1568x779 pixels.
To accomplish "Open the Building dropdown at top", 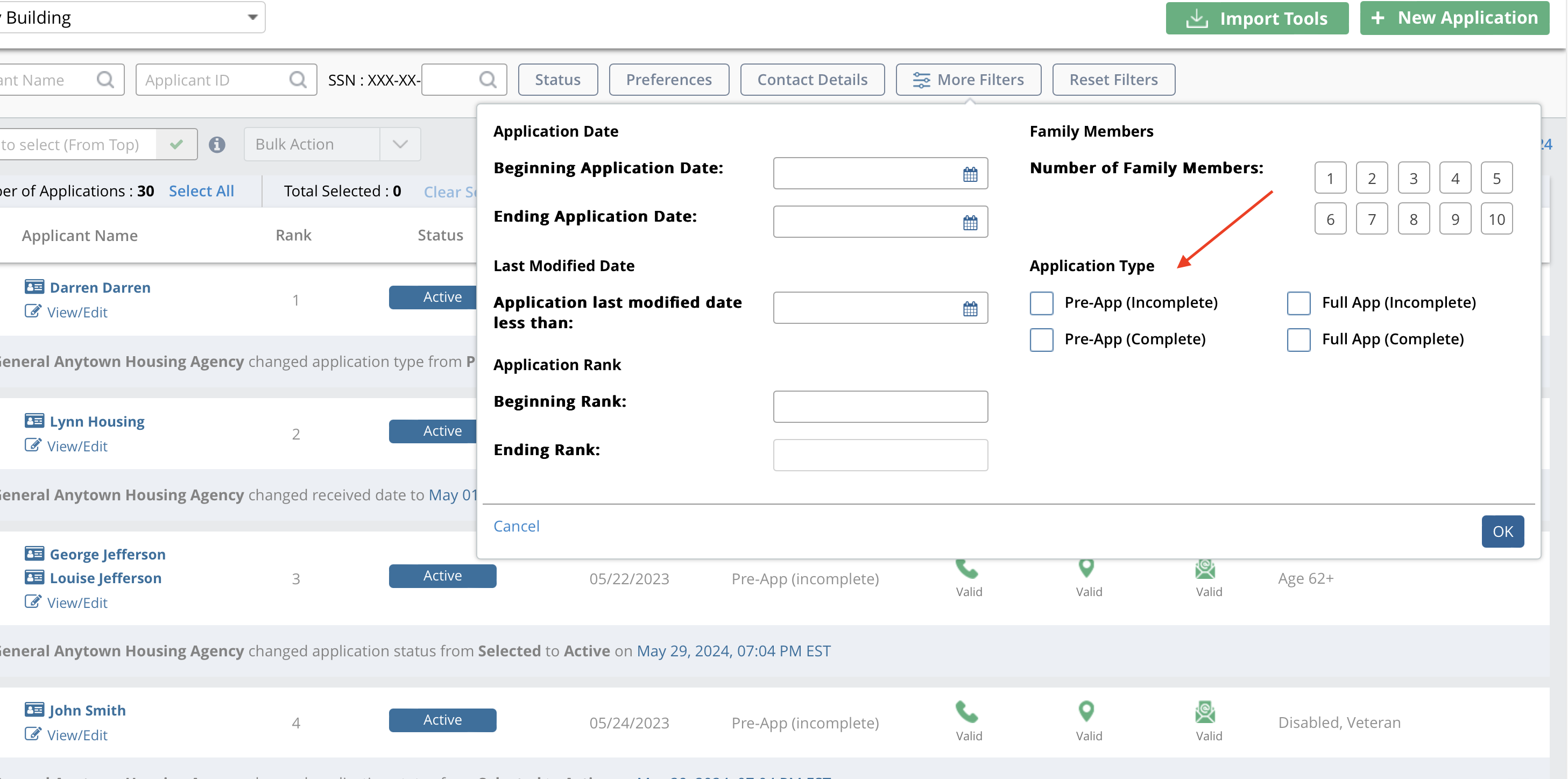I will point(252,17).
